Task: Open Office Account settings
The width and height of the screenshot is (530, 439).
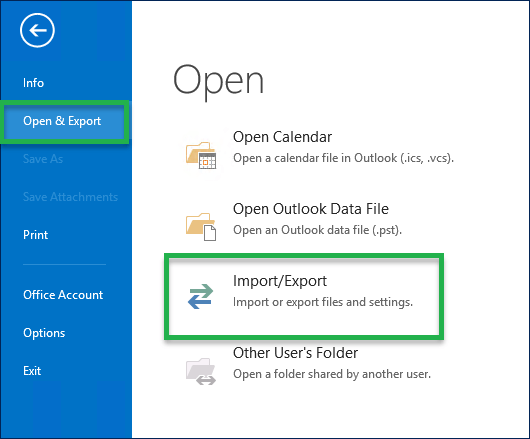Action: [x=63, y=295]
